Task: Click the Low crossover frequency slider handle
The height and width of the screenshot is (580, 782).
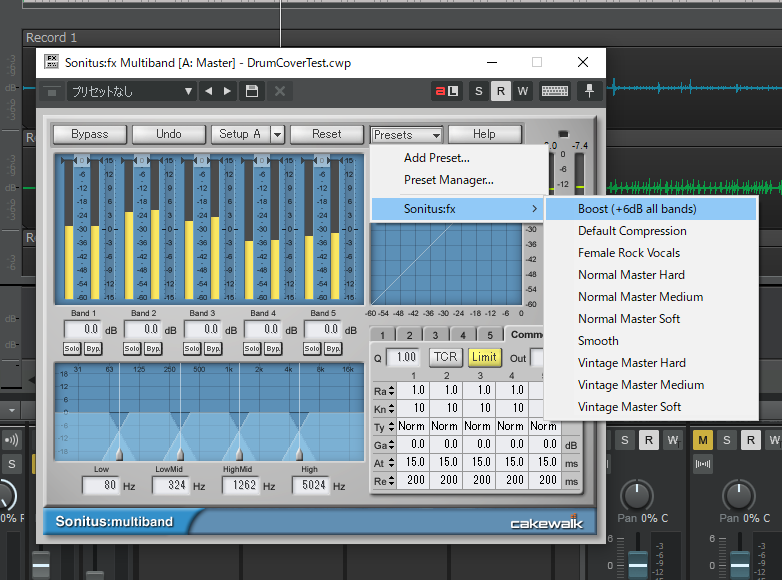Action: click(120, 453)
